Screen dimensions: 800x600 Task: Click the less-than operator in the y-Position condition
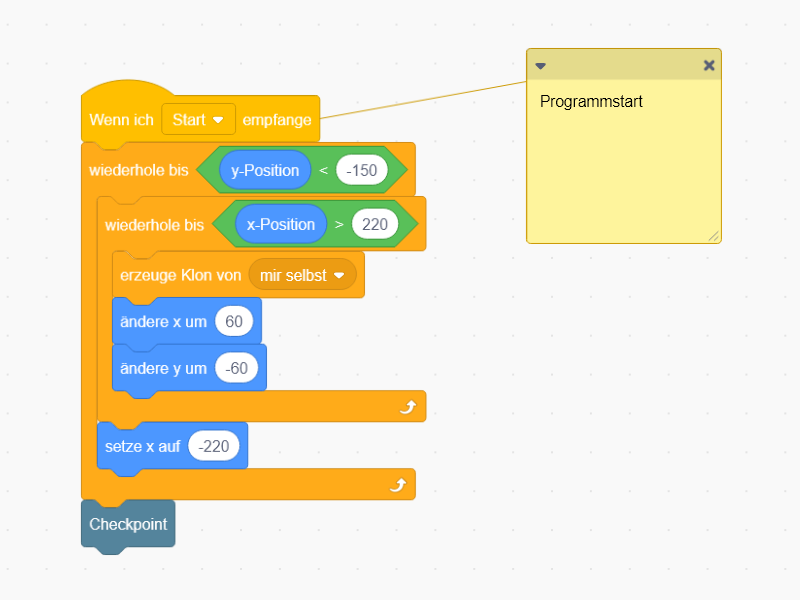[323, 170]
